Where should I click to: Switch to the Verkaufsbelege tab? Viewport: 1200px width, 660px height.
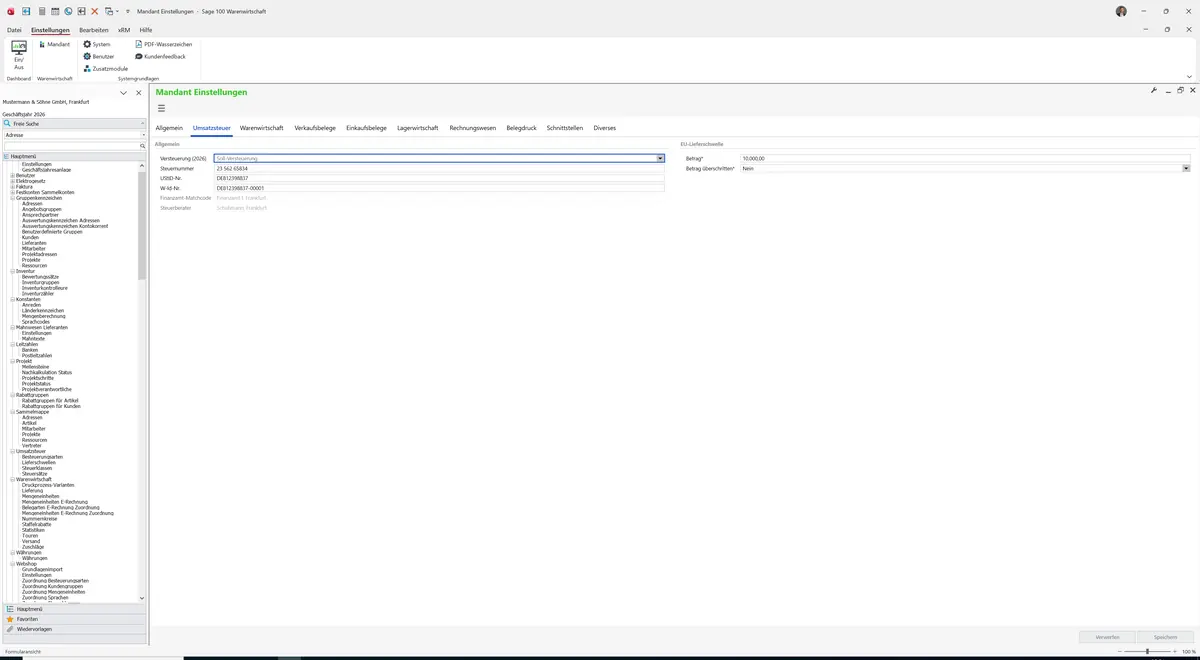click(x=315, y=128)
